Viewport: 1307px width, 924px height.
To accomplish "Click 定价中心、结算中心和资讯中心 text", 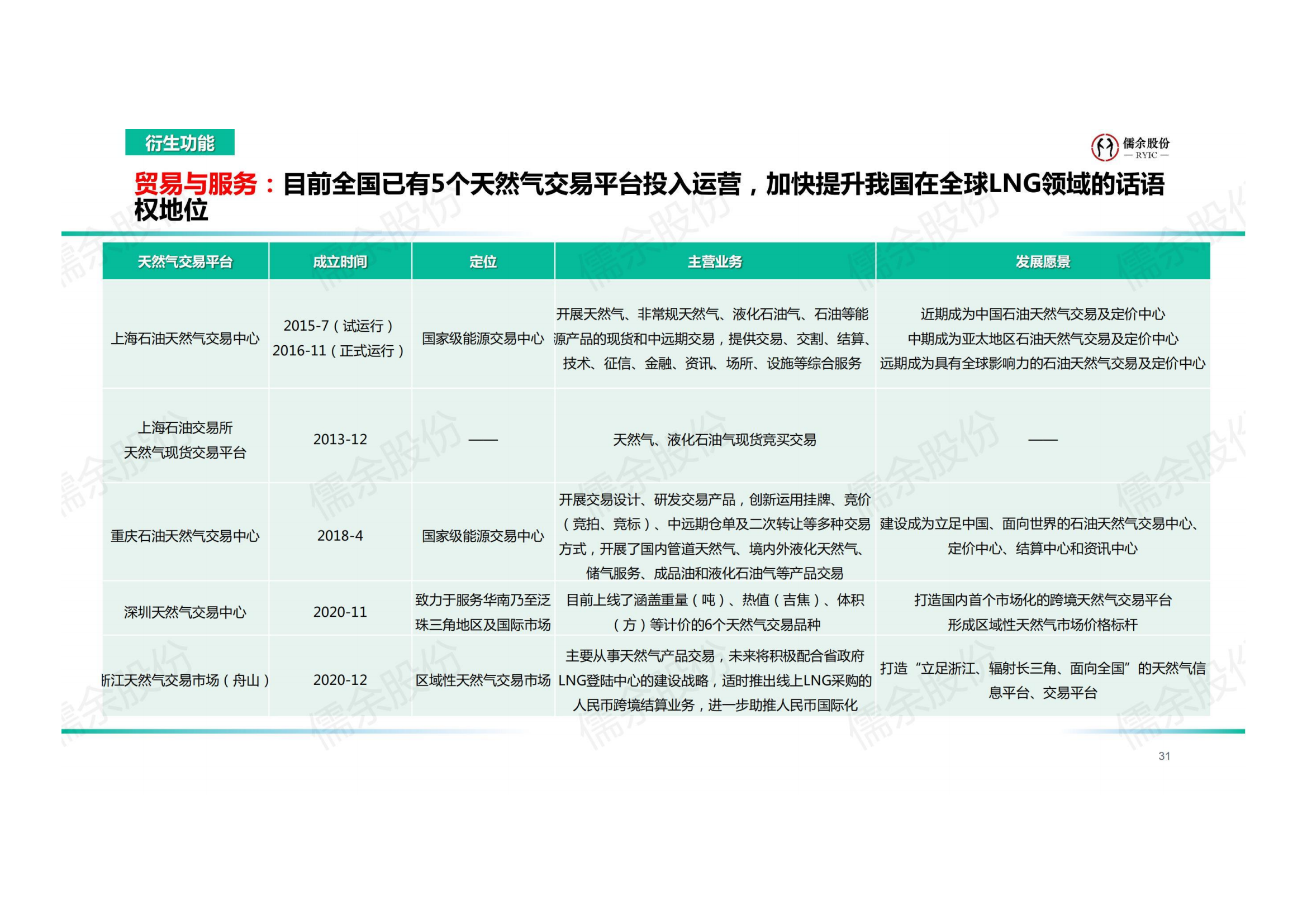I will (x=1043, y=549).
